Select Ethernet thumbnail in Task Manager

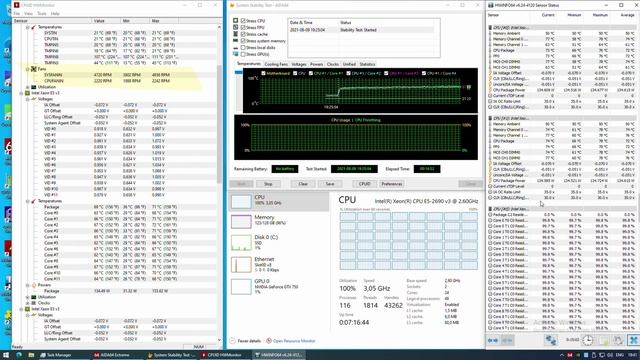pyautogui.click(x=241, y=265)
